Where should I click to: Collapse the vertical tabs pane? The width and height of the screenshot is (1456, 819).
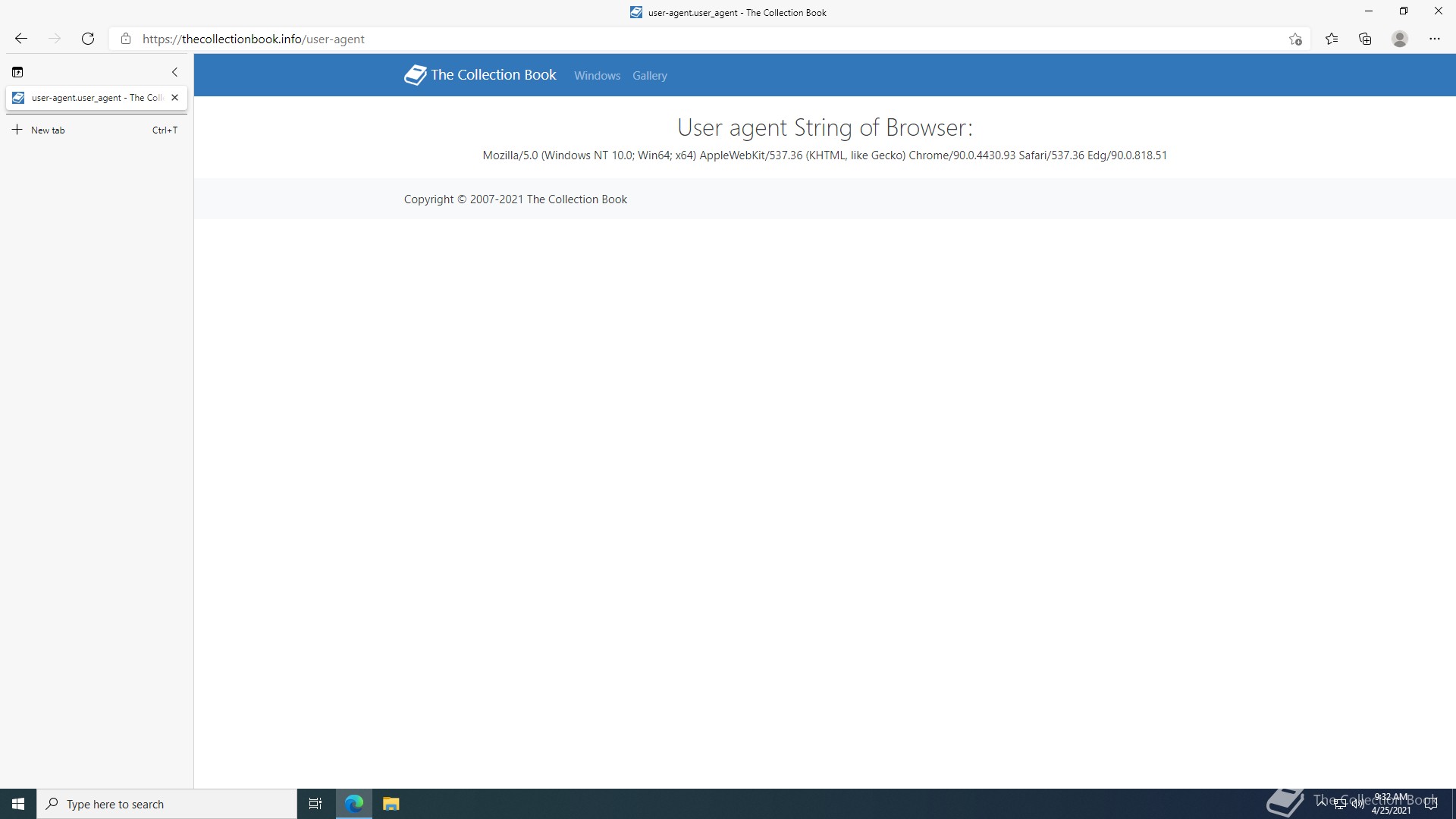tap(174, 72)
